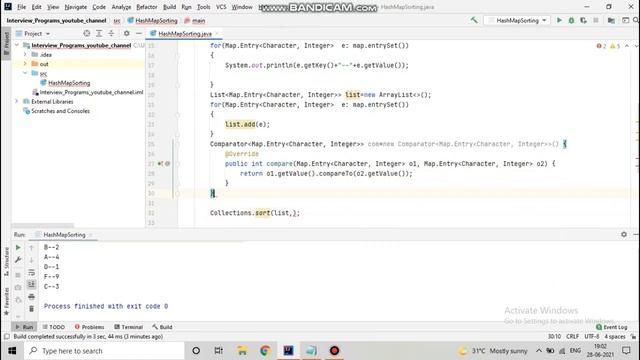Open the HashMapSorting run configuration dropdown
Image resolution: width=640 pixels, height=360 pixels.
tap(517, 20)
